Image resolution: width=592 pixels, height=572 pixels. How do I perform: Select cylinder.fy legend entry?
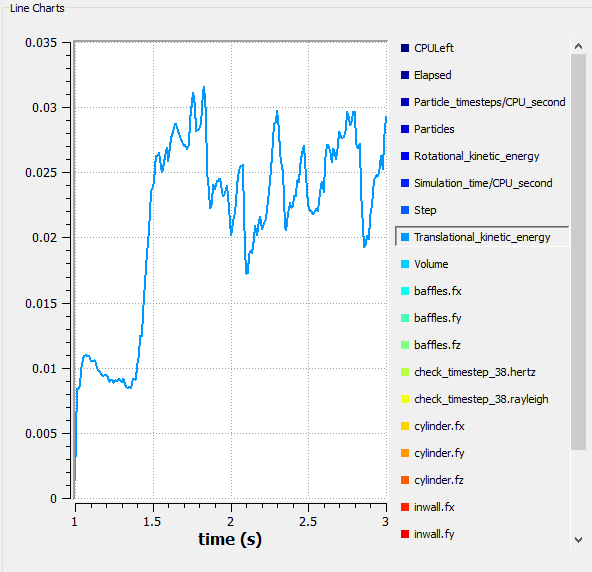click(x=482, y=453)
